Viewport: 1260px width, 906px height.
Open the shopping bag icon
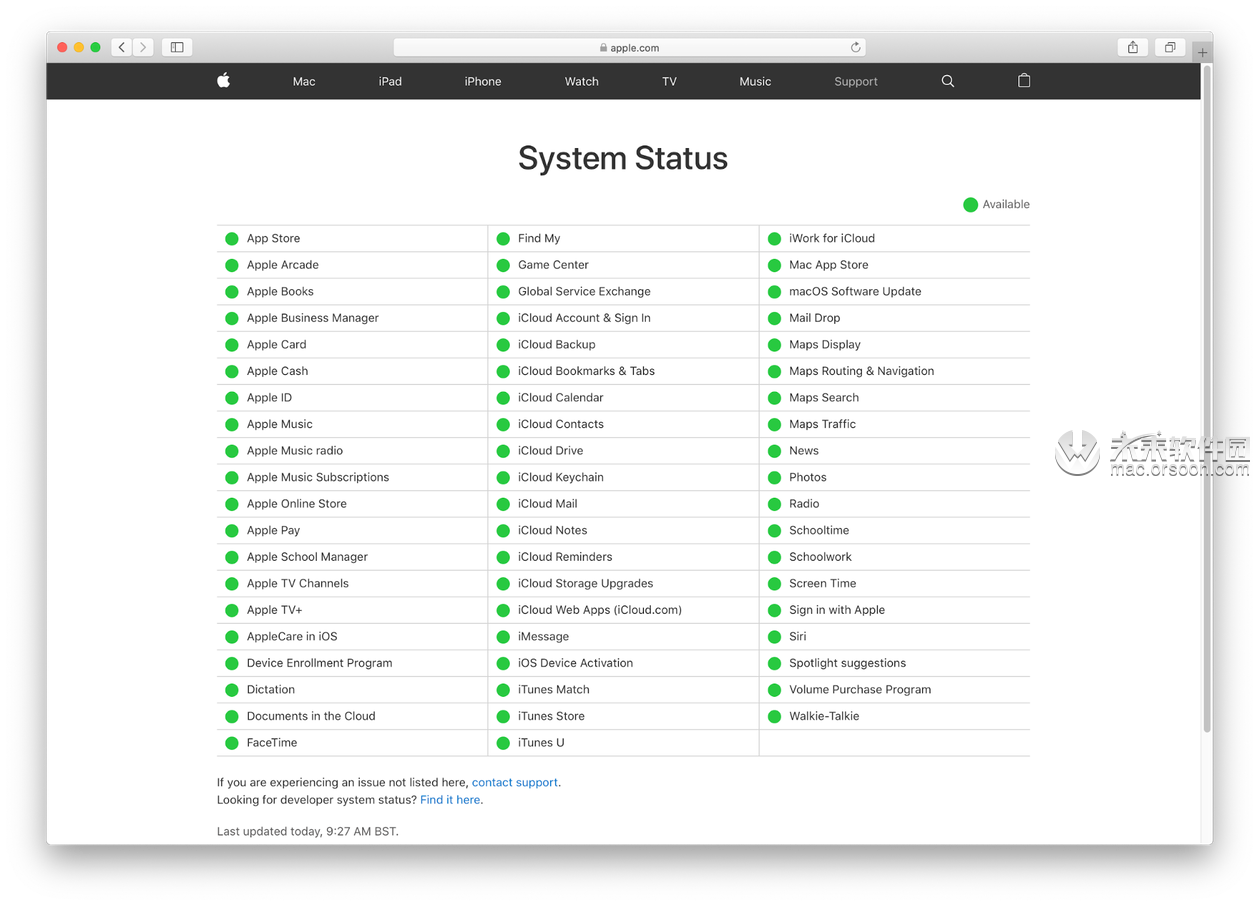tap(1024, 81)
